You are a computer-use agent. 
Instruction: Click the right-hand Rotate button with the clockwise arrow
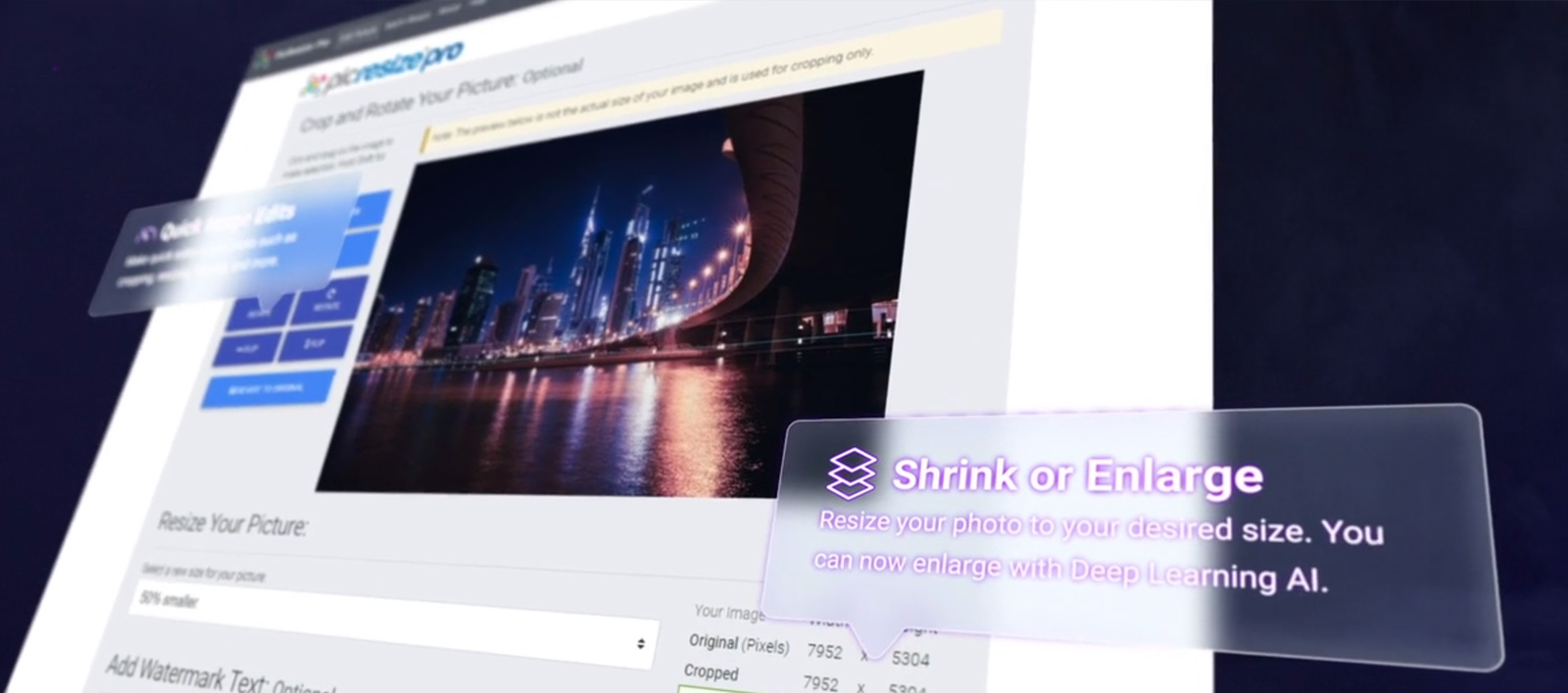(x=330, y=298)
